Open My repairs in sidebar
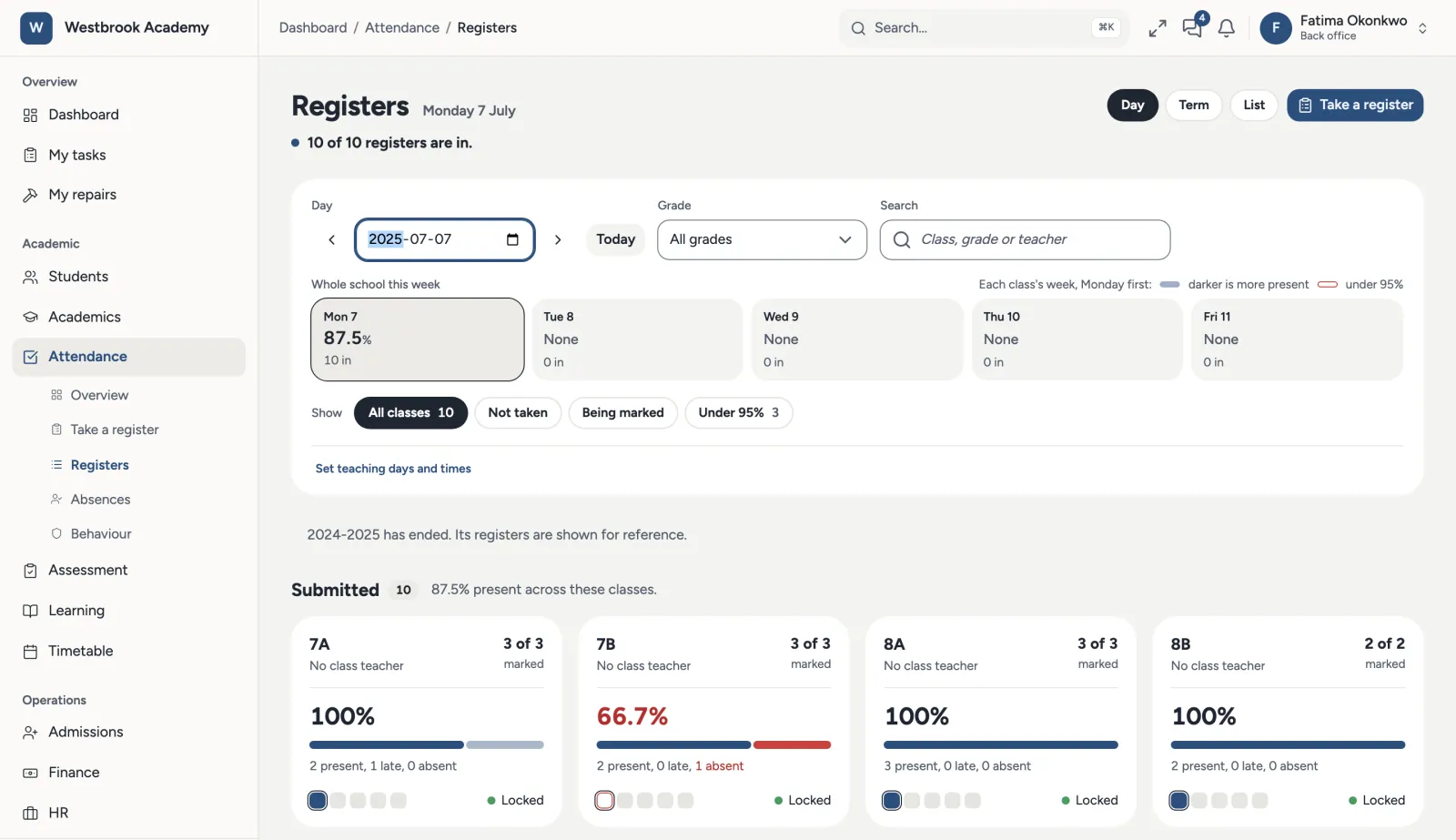 click(129, 195)
